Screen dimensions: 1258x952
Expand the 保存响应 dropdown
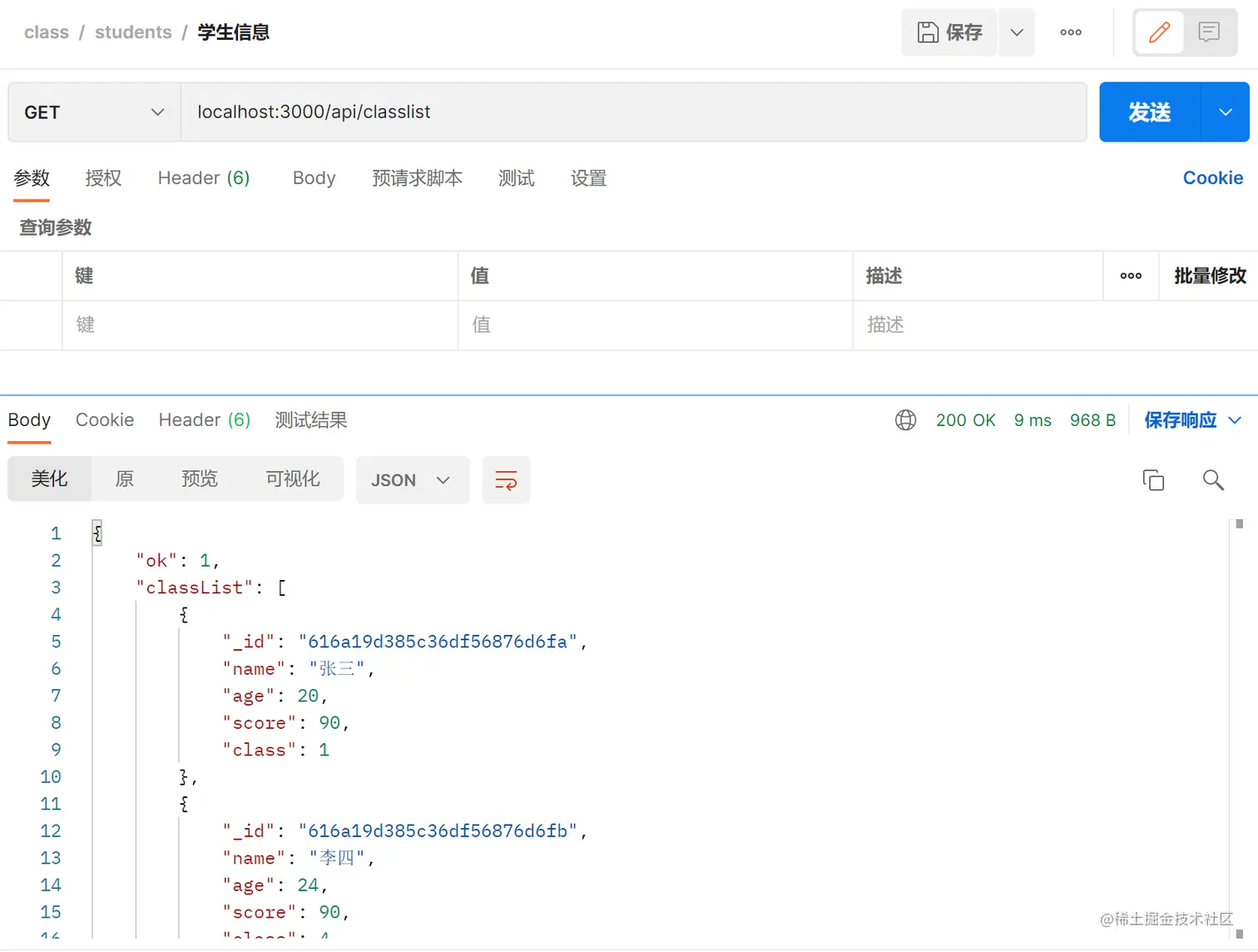pyautogui.click(x=1236, y=420)
